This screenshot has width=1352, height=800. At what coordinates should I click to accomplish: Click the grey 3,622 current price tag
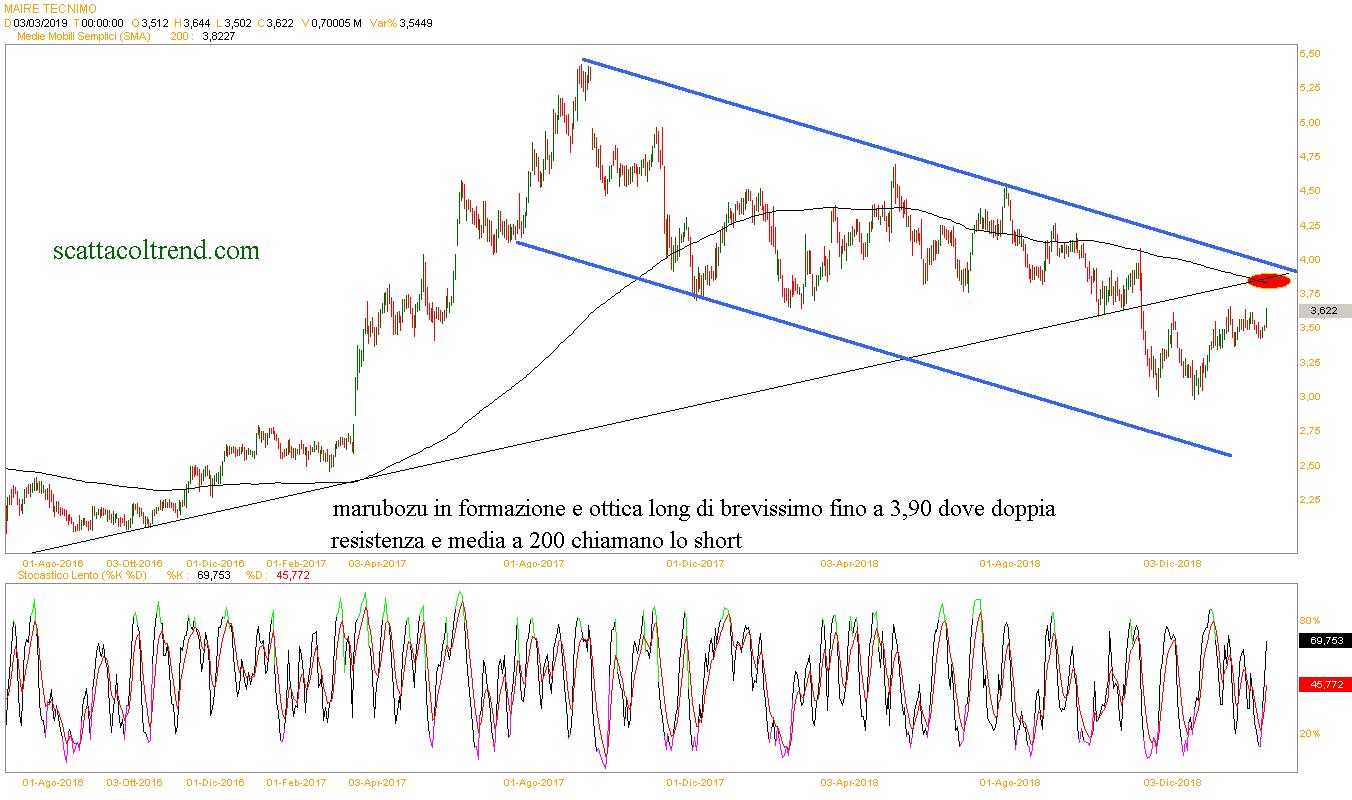coord(1323,311)
